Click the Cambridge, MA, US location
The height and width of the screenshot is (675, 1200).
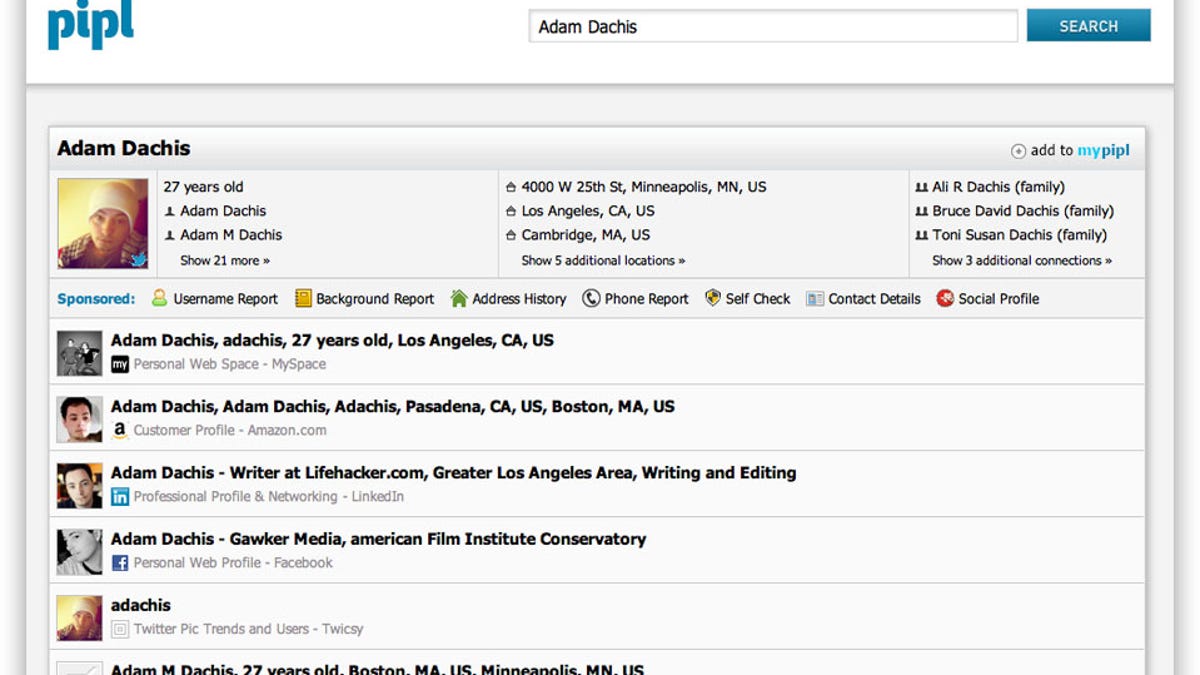585,235
